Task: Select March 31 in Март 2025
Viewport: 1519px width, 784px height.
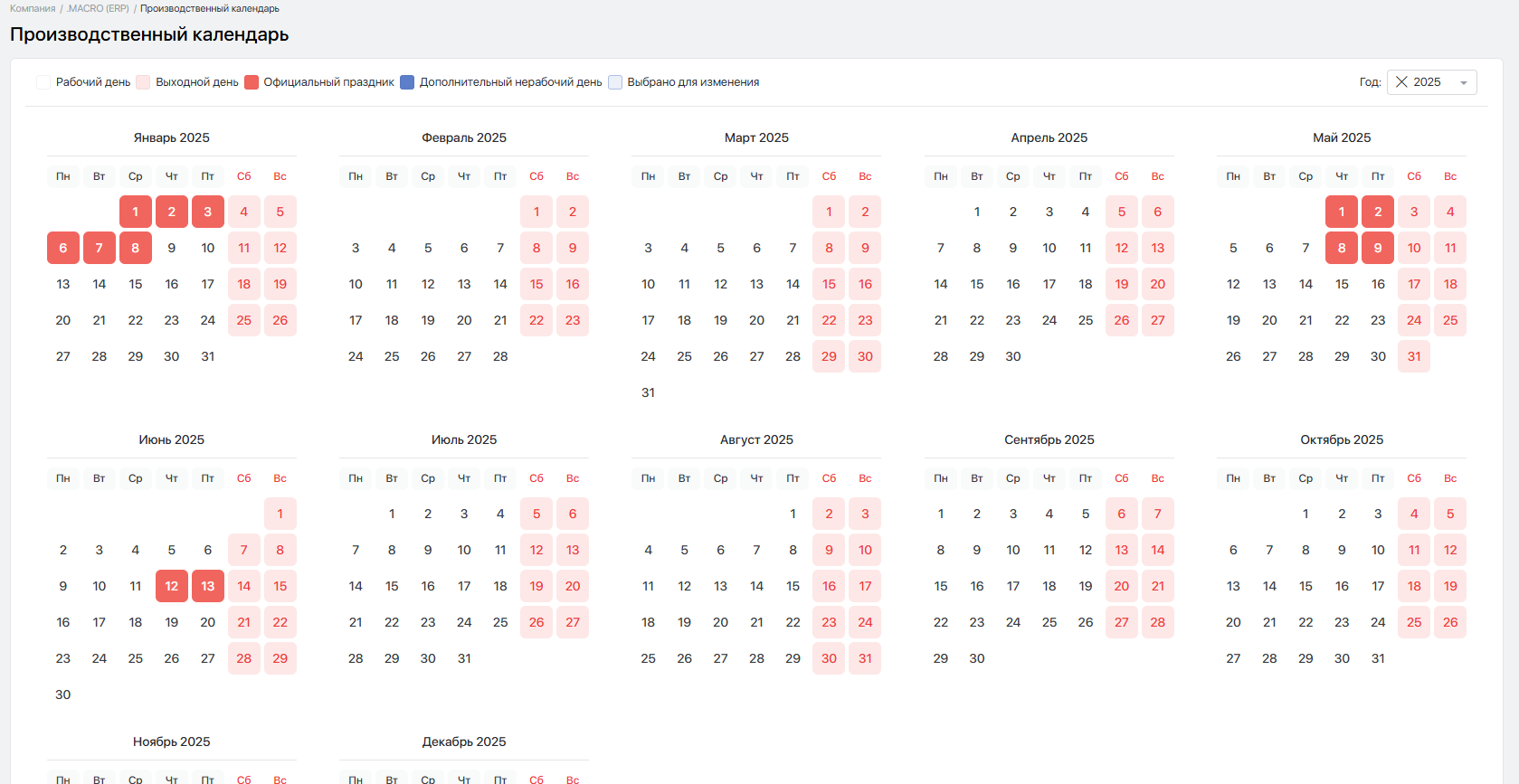Action: coord(648,392)
